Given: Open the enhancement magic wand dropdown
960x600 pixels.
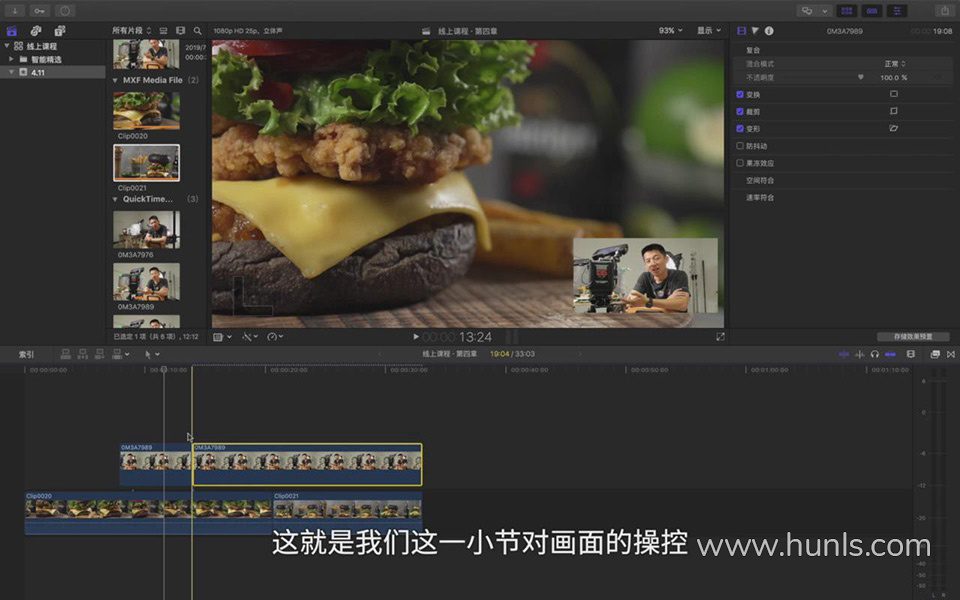Looking at the screenshot, I should point(250,337).
